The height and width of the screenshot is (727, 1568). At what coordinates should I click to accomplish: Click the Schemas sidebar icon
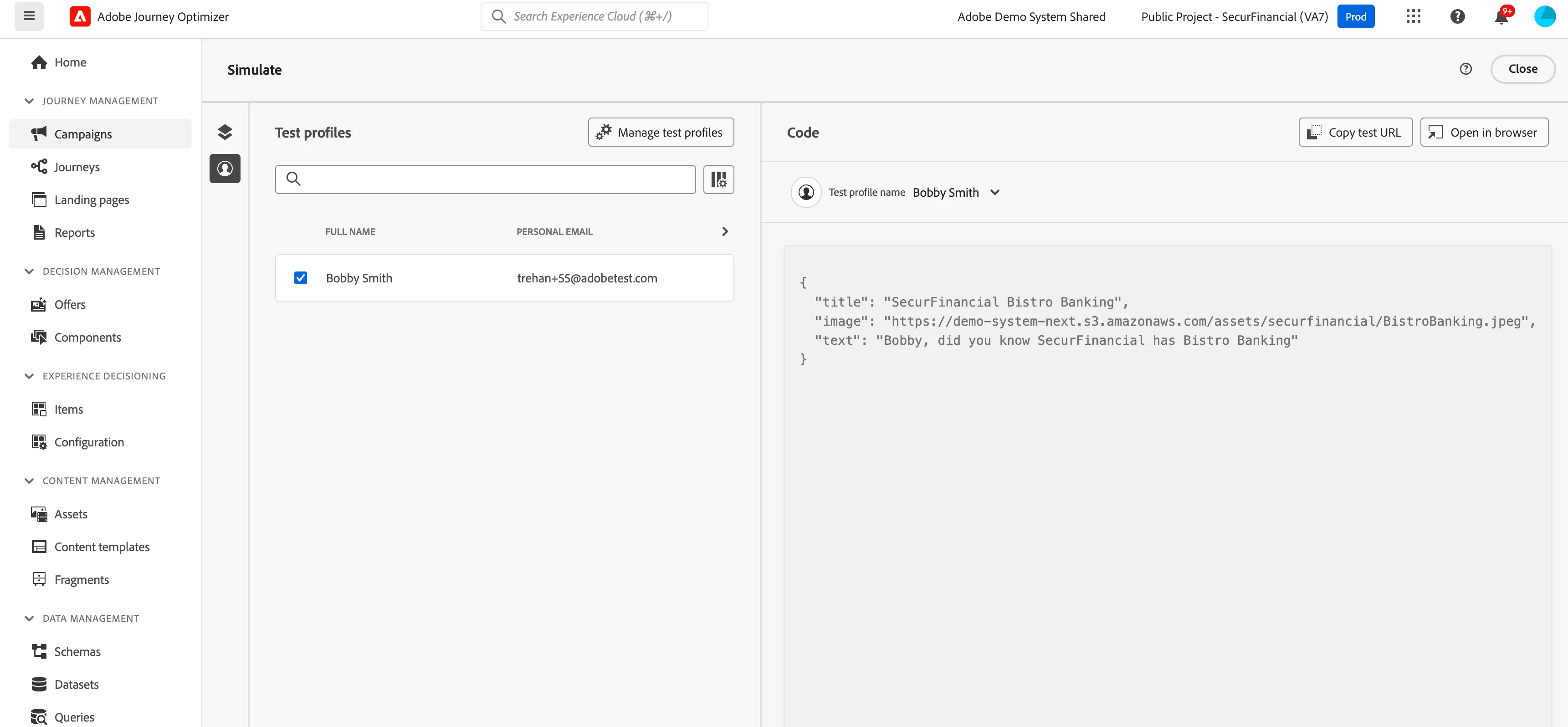click(39, 651)
